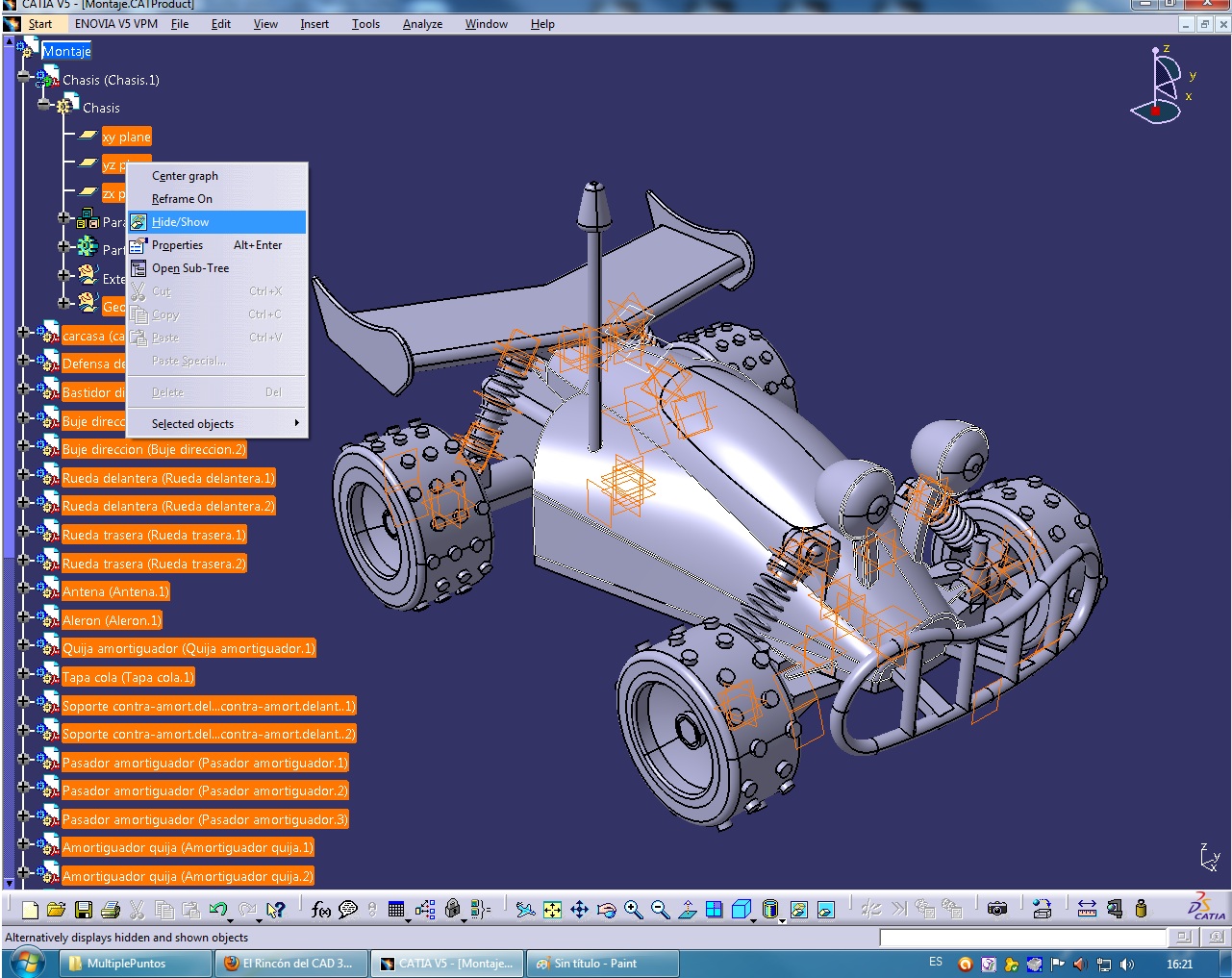Fit All In view icon
Screen dimensions: 1232x978
552,909
